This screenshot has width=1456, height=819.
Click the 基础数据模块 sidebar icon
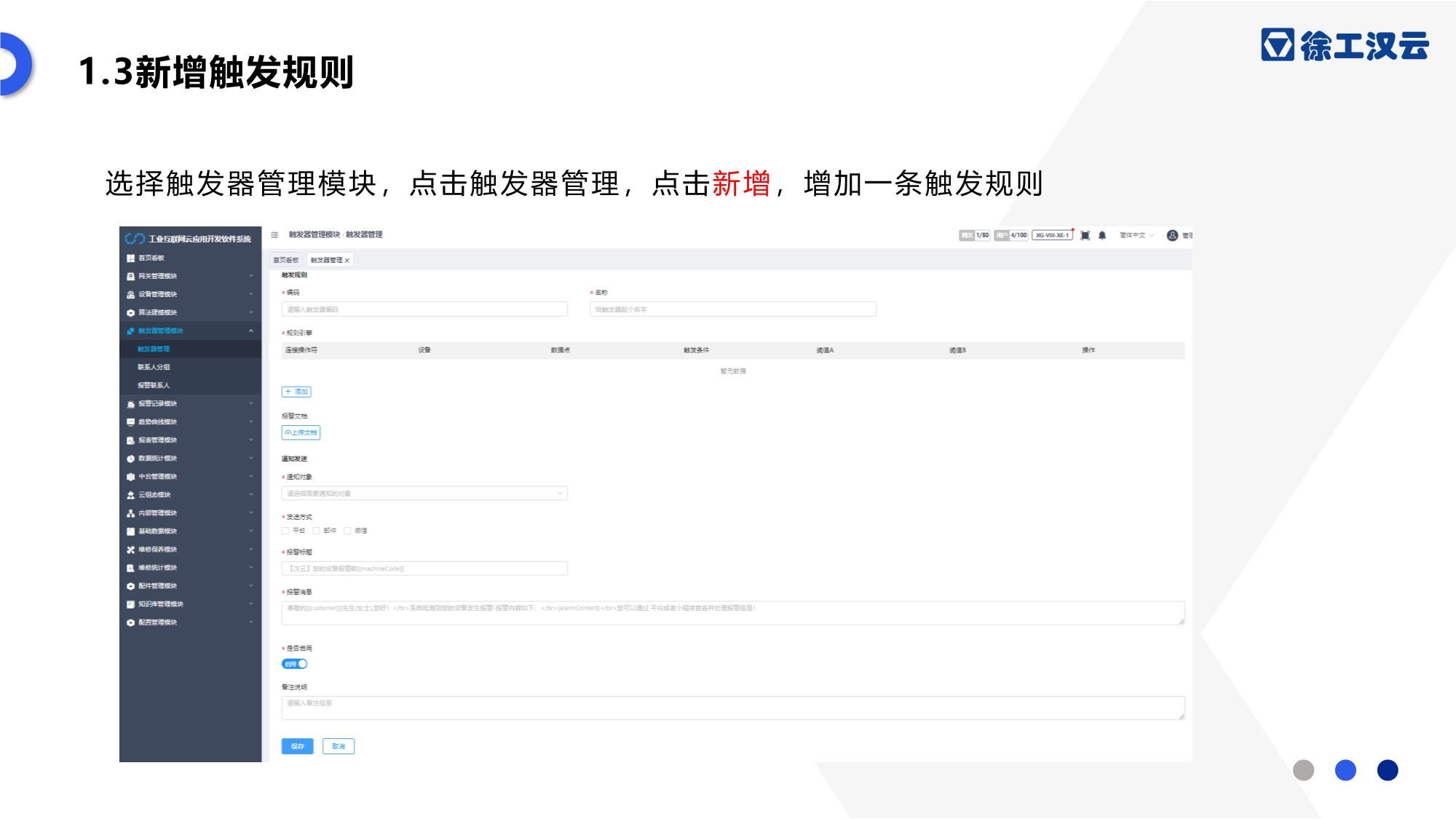[x=131, y=531]
